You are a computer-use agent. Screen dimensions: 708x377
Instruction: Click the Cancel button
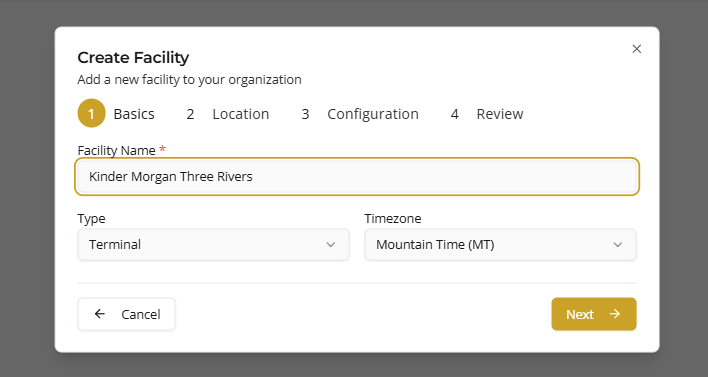[126, 314]
